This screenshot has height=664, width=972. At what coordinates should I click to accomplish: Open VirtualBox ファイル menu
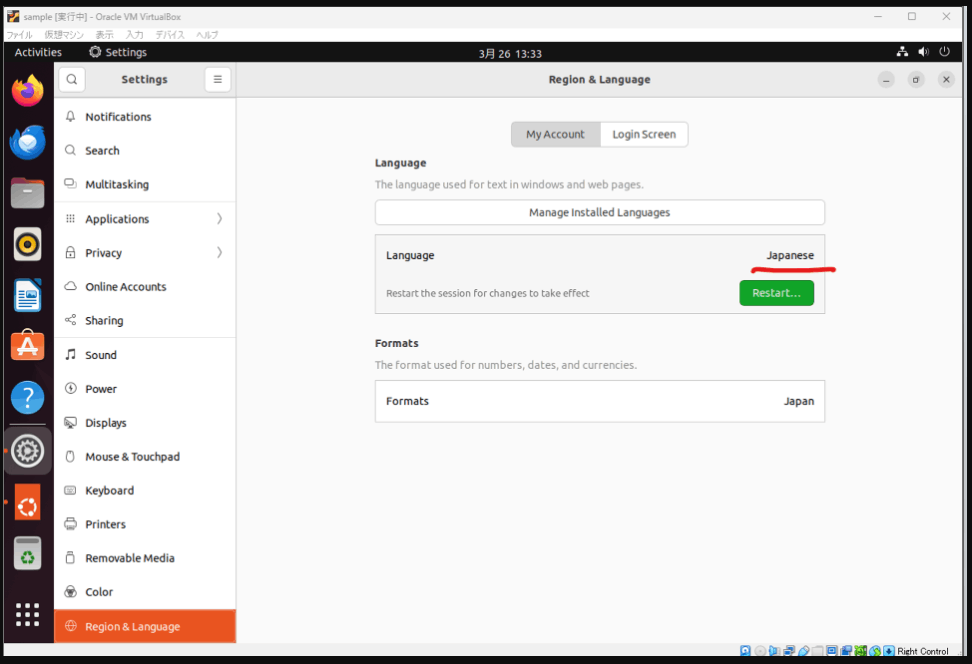click(19, 35)
